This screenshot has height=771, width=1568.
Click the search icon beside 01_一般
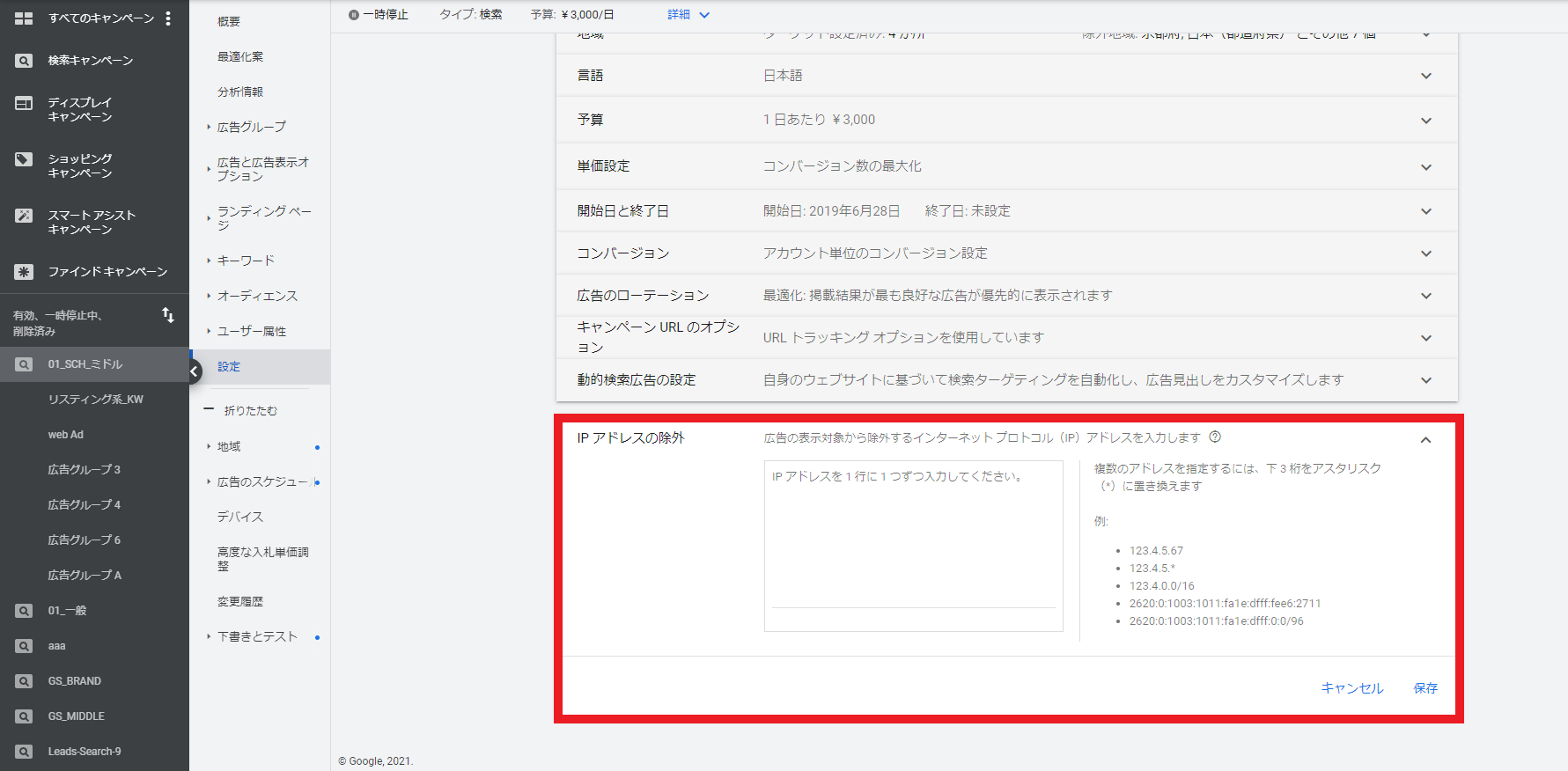click(x=24, y=611)
